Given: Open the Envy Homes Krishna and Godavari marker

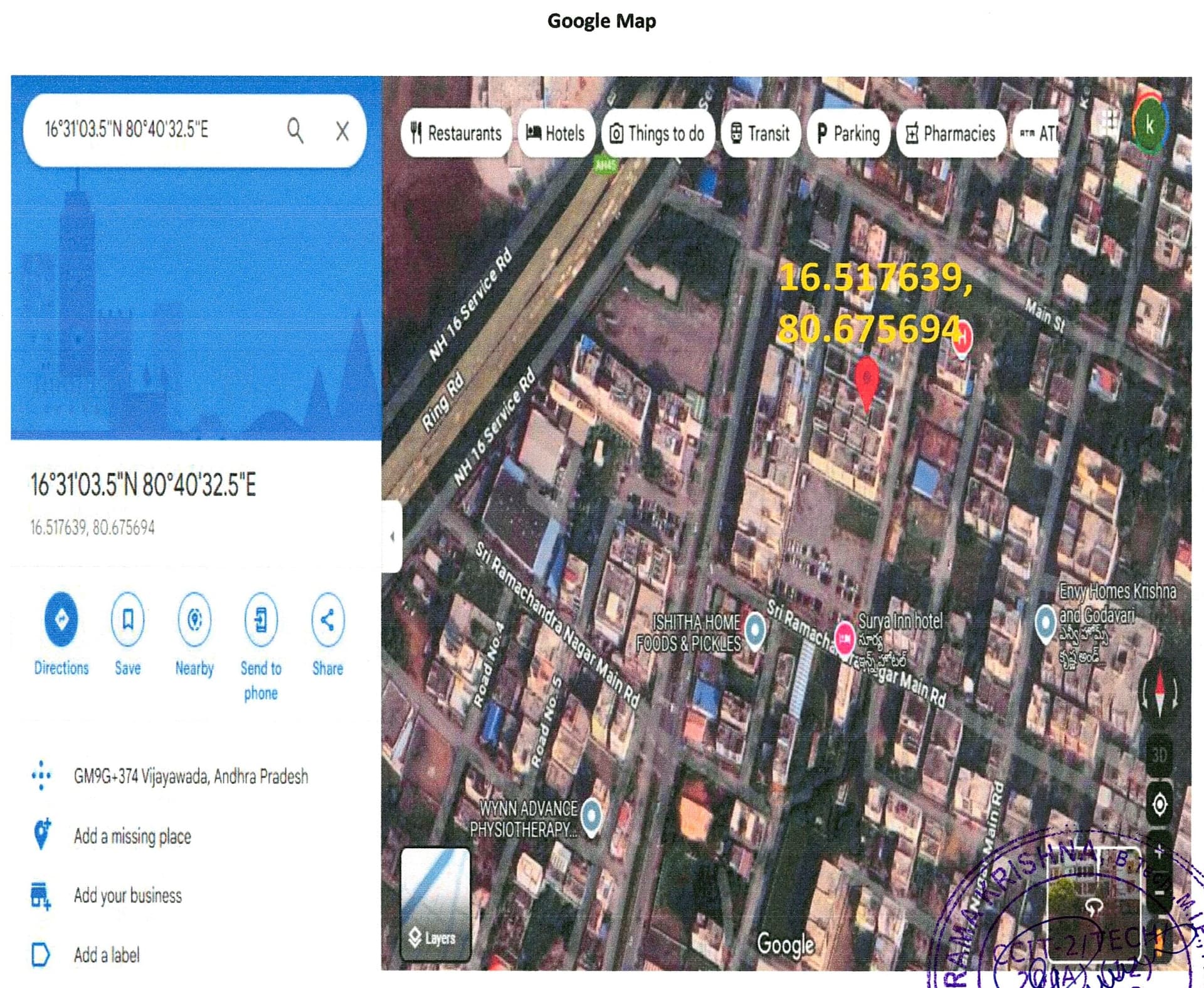Looking at the screenshot, I should point(1045,624).
